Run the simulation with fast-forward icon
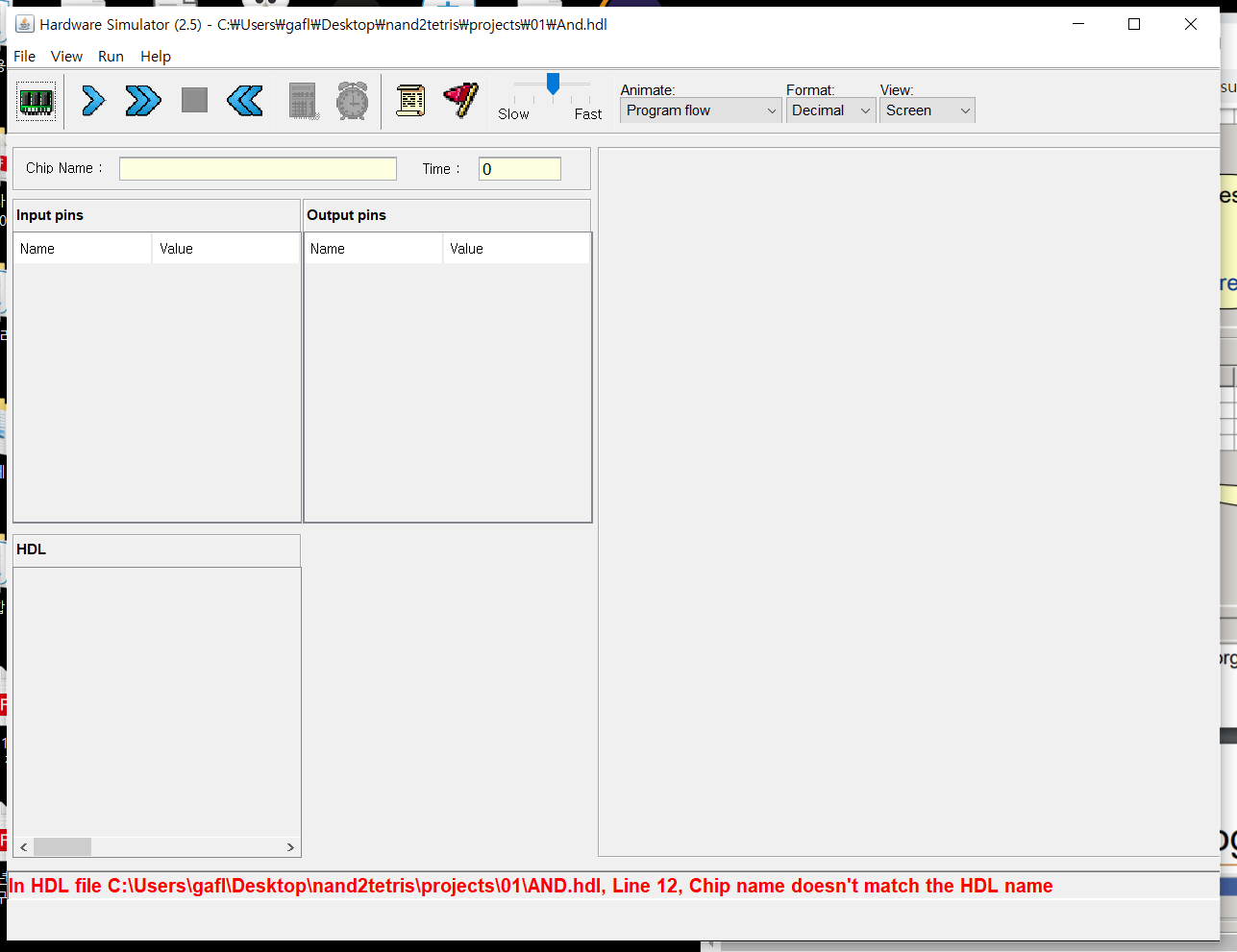Screen dimensions: 1237x952 pos(143,101)
